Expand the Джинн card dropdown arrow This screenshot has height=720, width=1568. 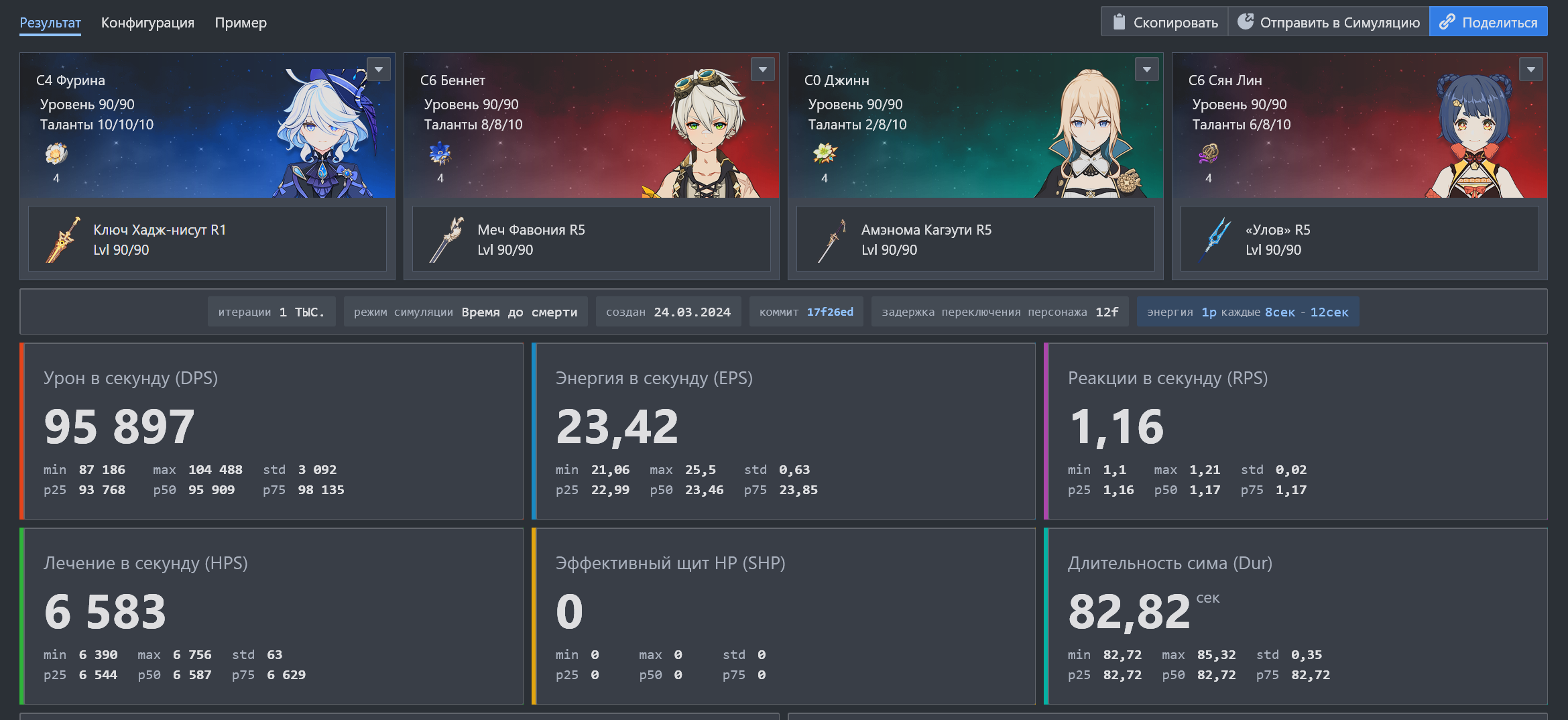pyautogui.click(x=1147, y=69)
